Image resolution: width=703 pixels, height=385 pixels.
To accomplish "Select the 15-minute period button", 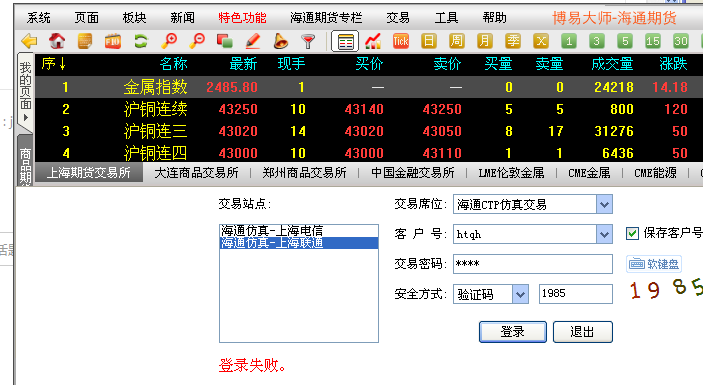I will pyautogui.click(x=652, y=41).
